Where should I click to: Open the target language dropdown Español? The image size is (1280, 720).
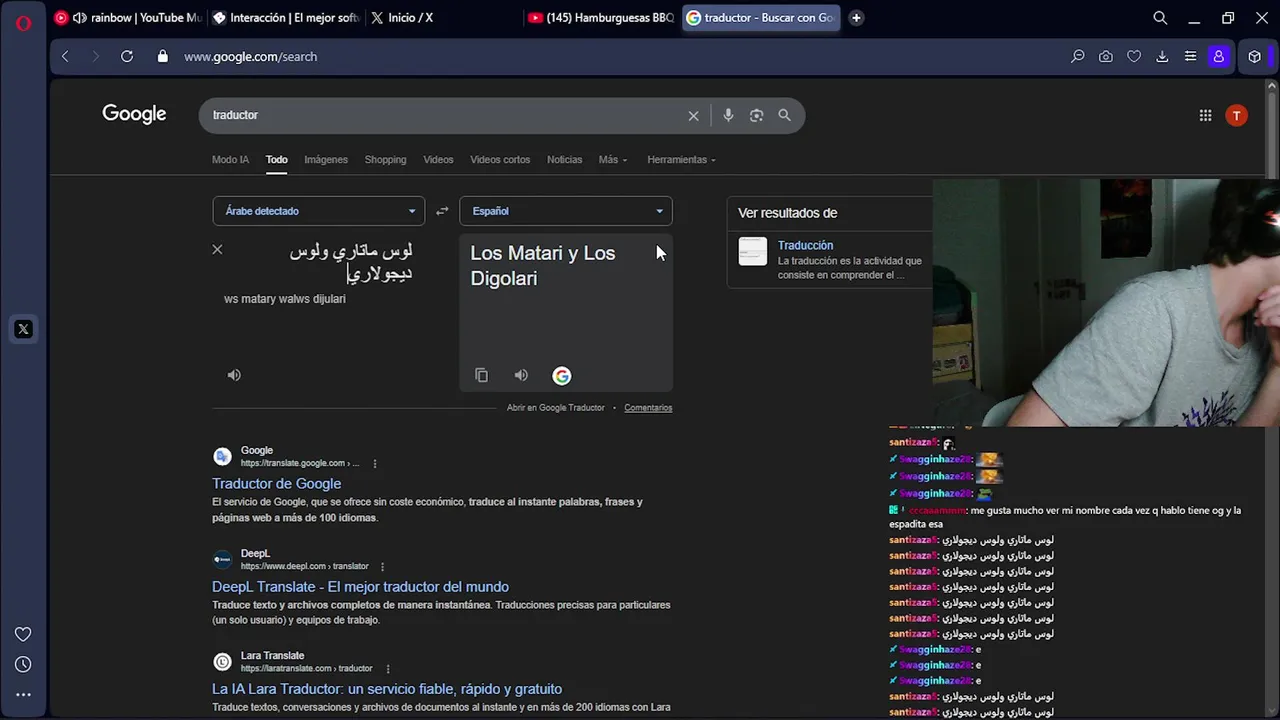[x=566, y=211]
